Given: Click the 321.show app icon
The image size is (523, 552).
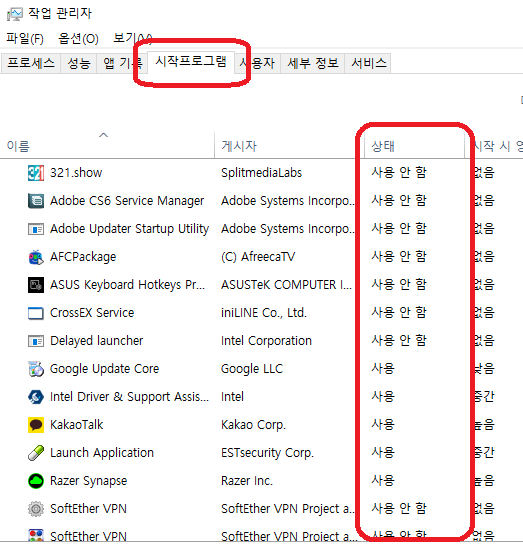Looking at the screenshot, I should [36, 173].
